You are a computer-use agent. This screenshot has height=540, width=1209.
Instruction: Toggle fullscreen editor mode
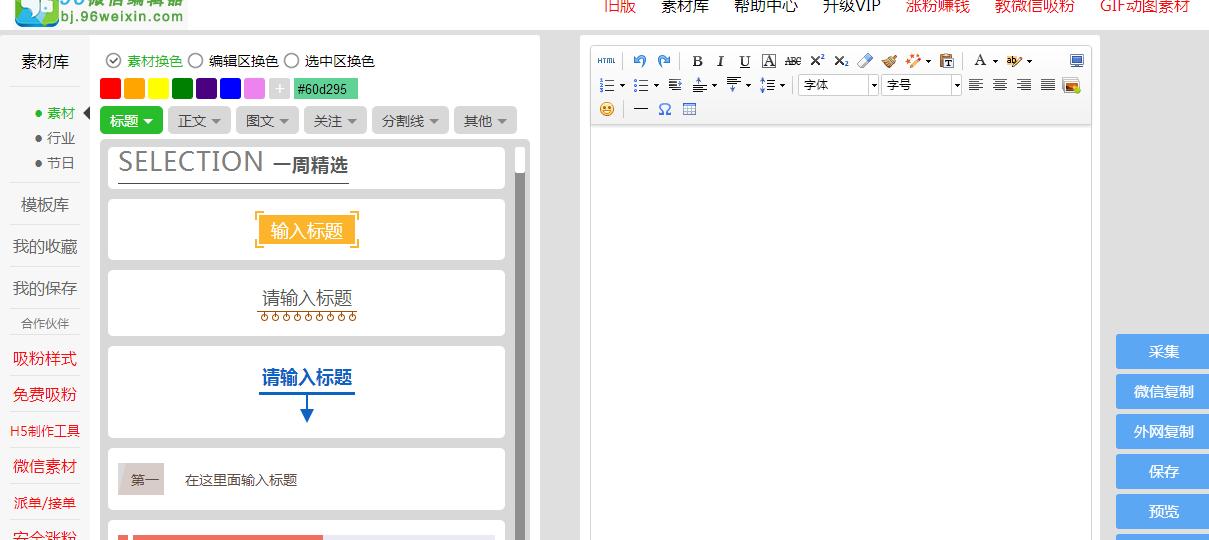[1077, 61]
